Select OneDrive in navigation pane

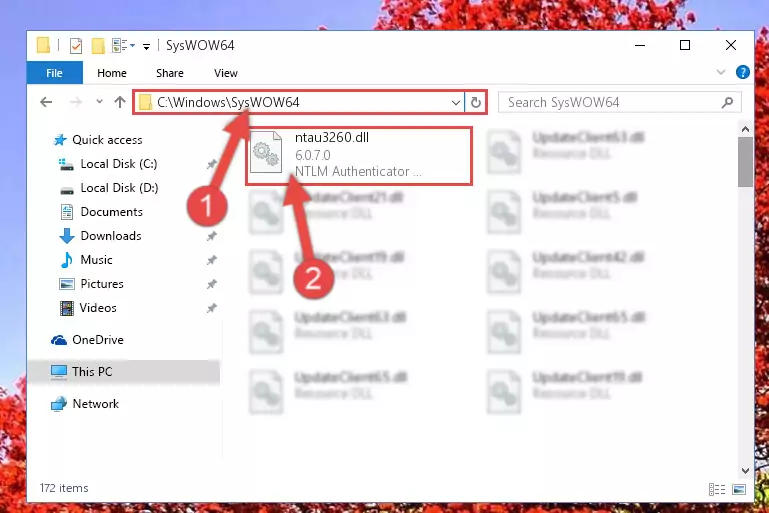98,340
